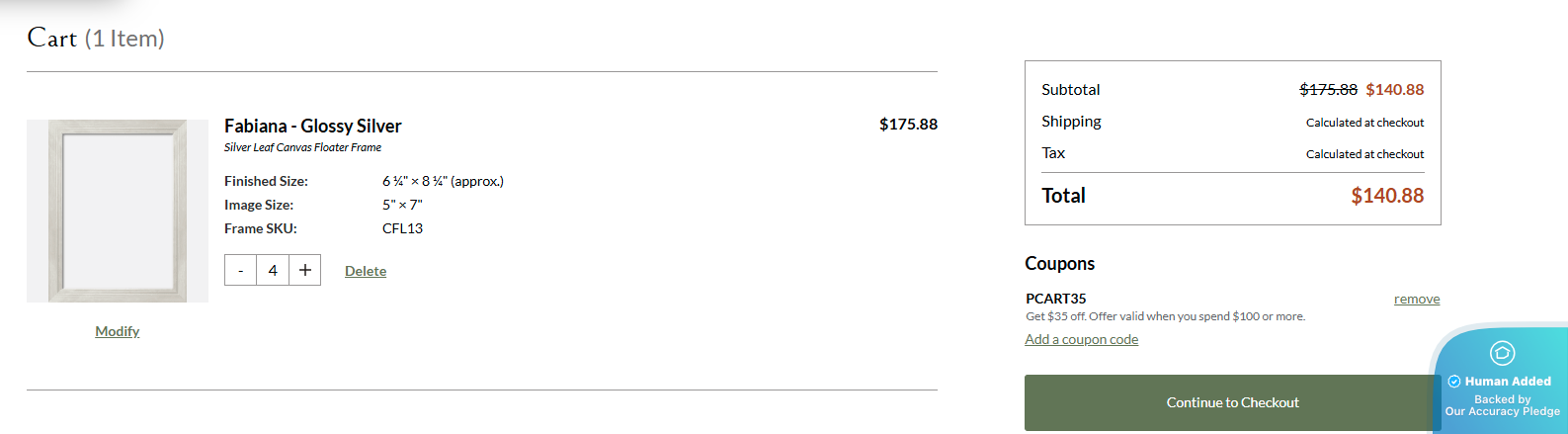Click the Cart (1 Item) heading
This screenshot has width=1568, height=434.
[x=96, y=39]
